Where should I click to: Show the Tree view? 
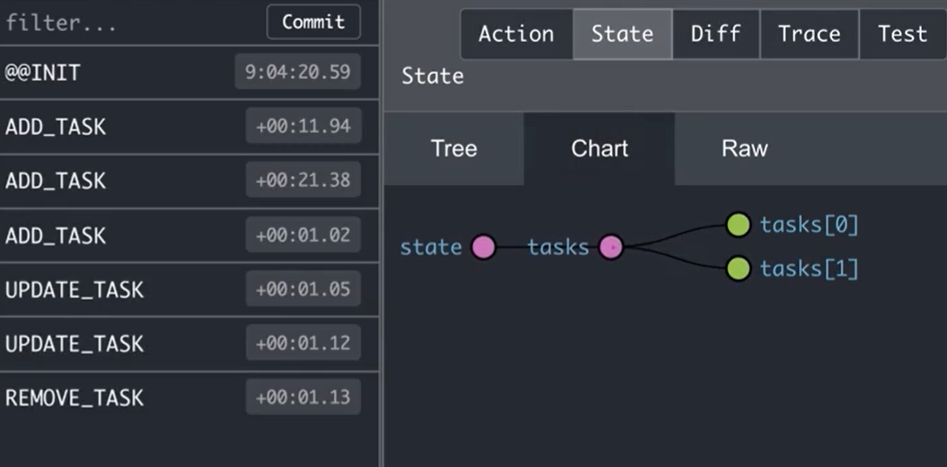point(454,149)
